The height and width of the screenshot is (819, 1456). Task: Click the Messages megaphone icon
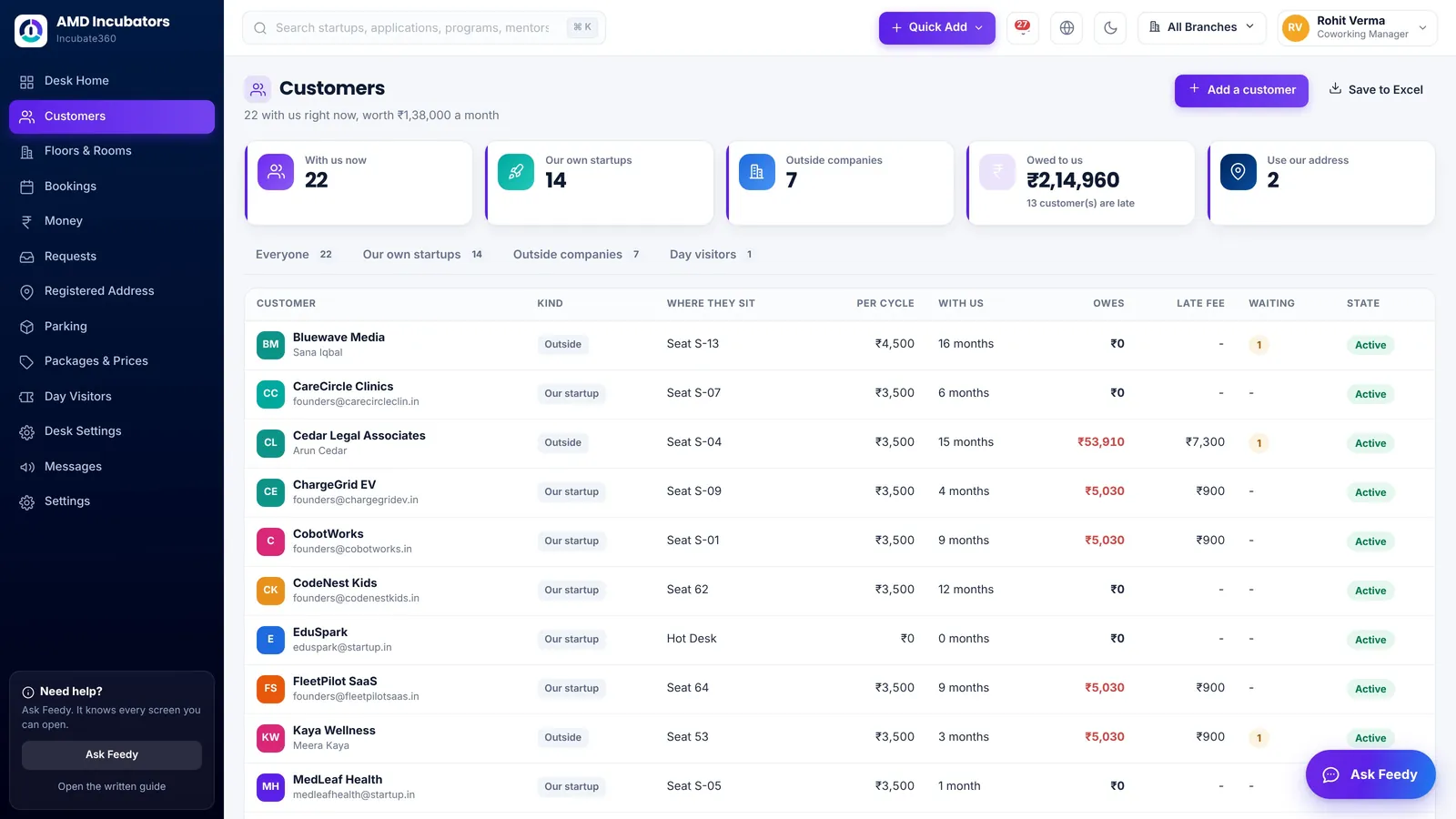[27, 467]
